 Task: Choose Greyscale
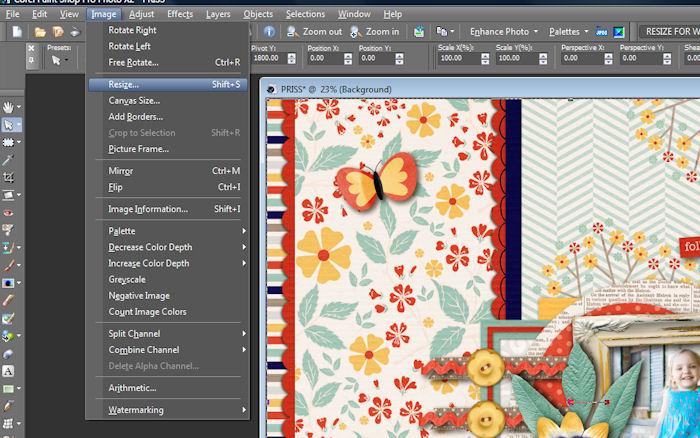coord(168,279)
